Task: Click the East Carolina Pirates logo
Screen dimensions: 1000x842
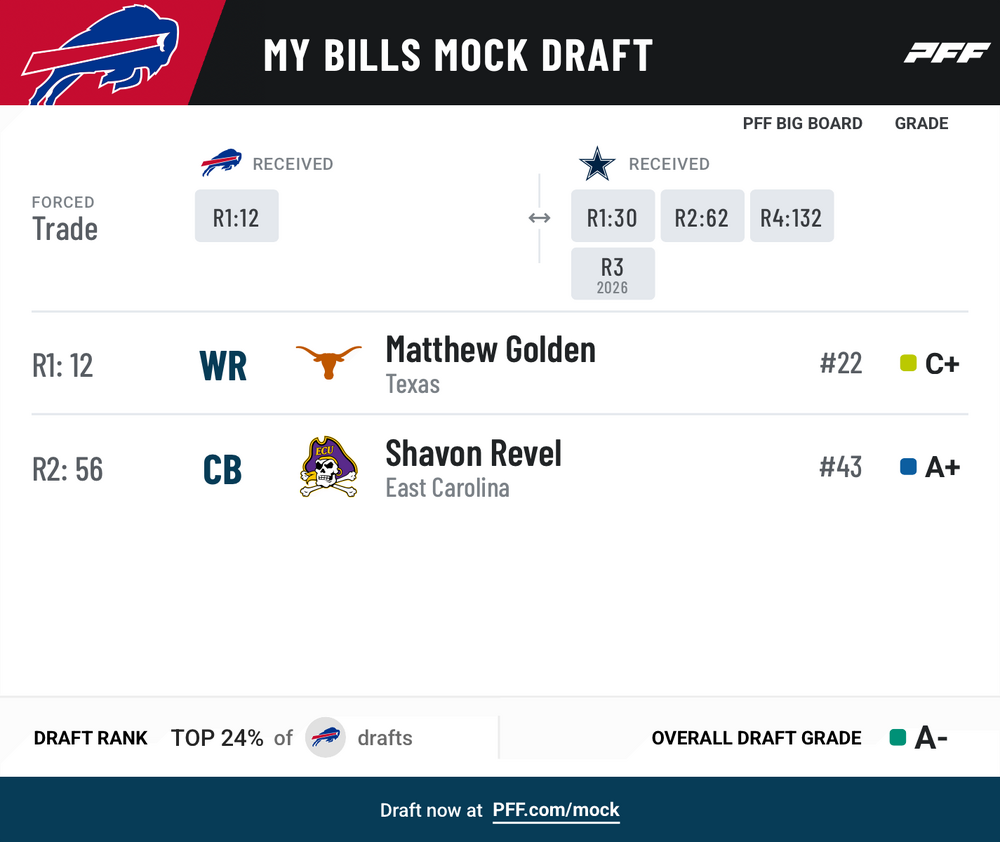Action: (x=328, y=467)
